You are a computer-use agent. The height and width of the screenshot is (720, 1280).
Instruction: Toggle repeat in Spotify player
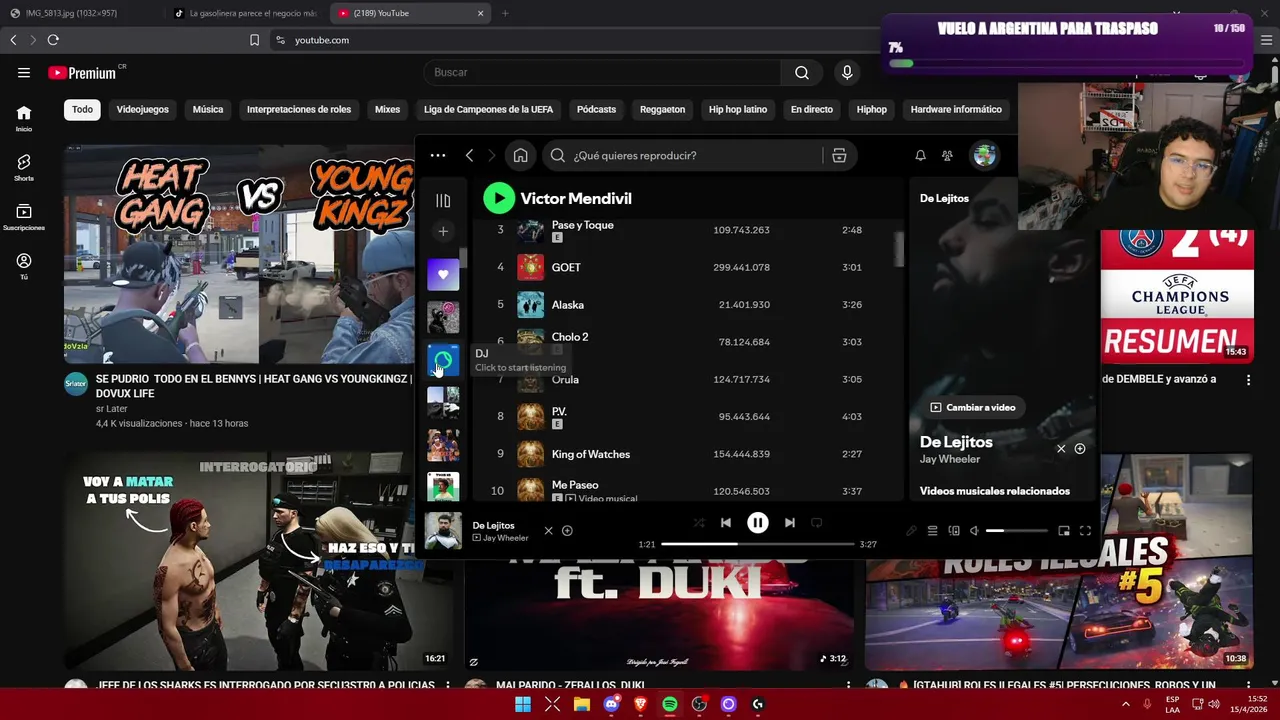[816, 522]
